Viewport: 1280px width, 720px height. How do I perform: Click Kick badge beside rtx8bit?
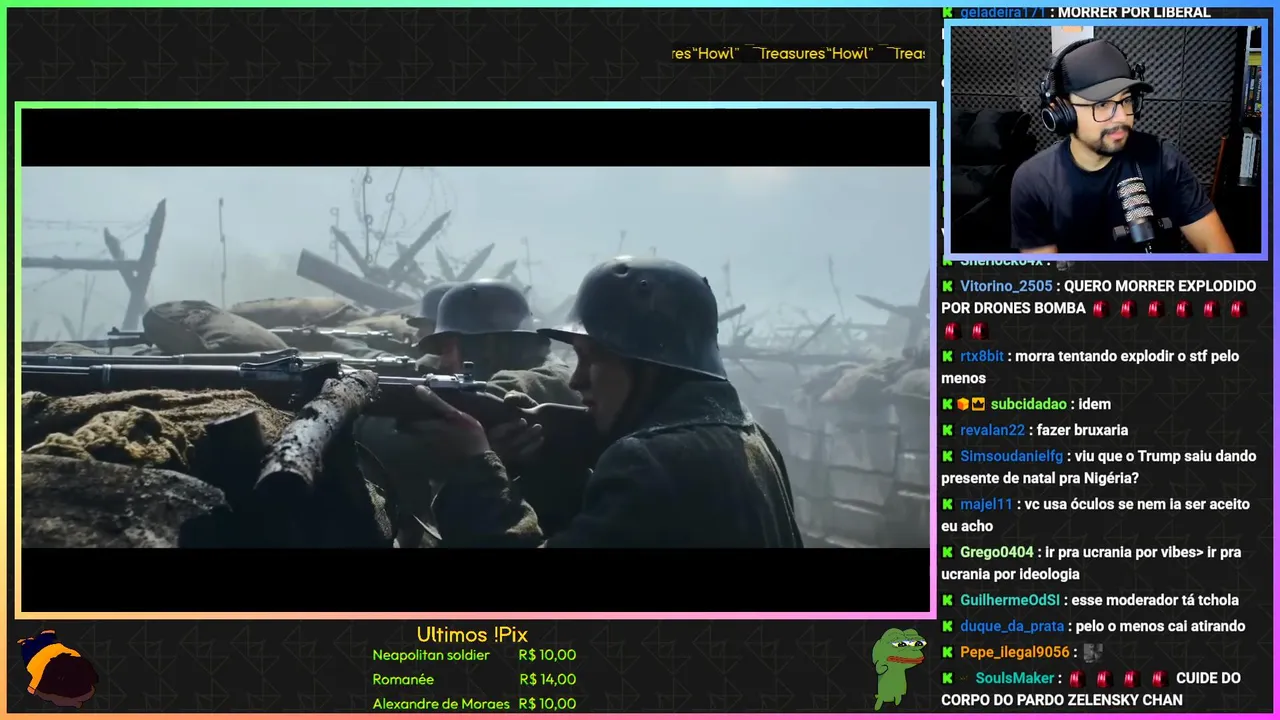tap(947, 356)
